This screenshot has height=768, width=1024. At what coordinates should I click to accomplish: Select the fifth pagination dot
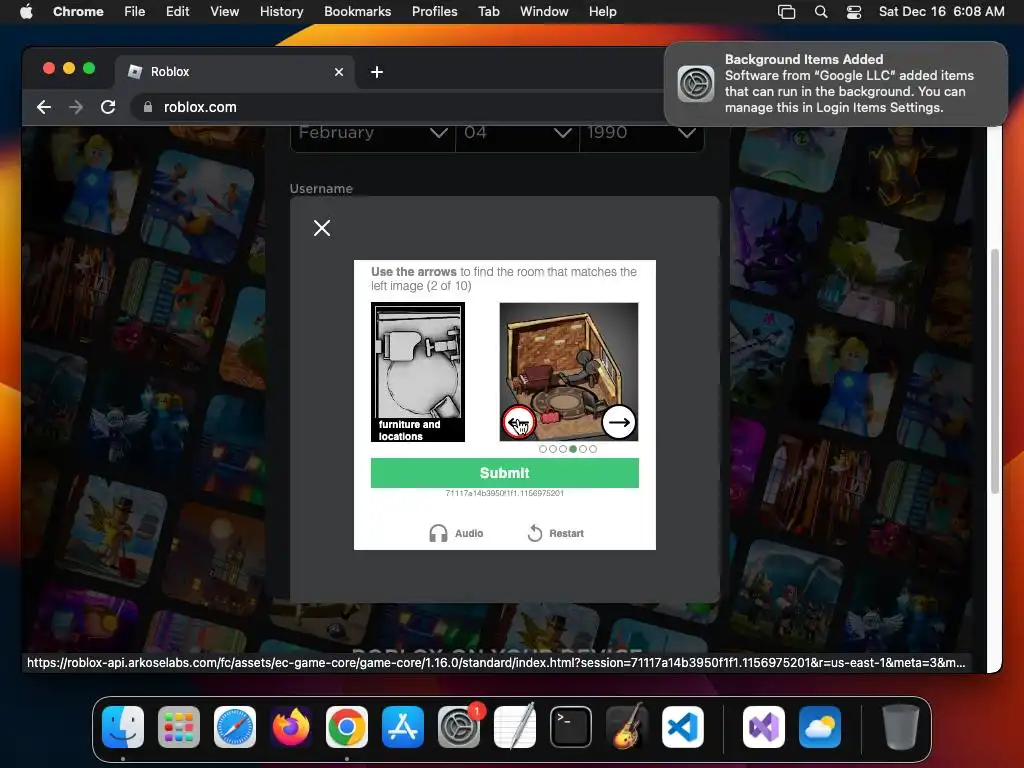point(583,449)
